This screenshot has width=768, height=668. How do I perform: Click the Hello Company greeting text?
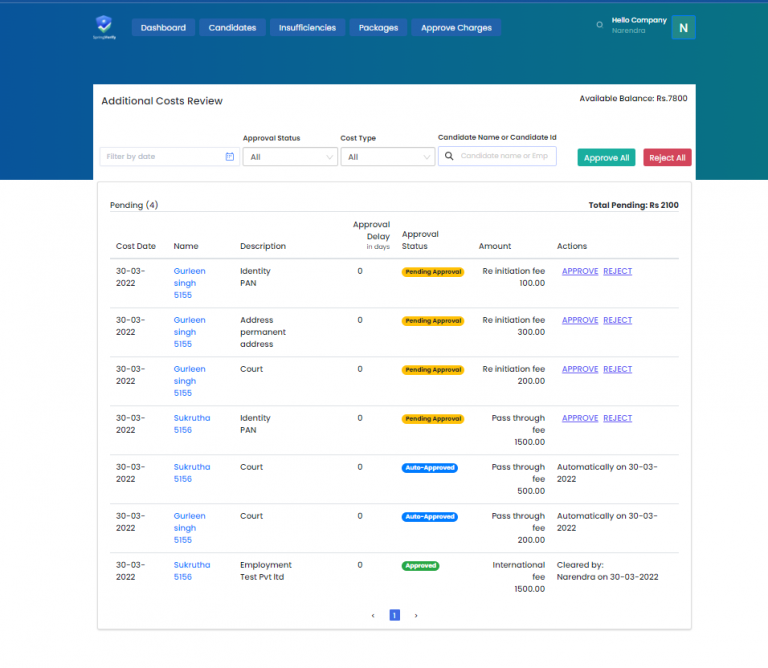coord(639,20)
